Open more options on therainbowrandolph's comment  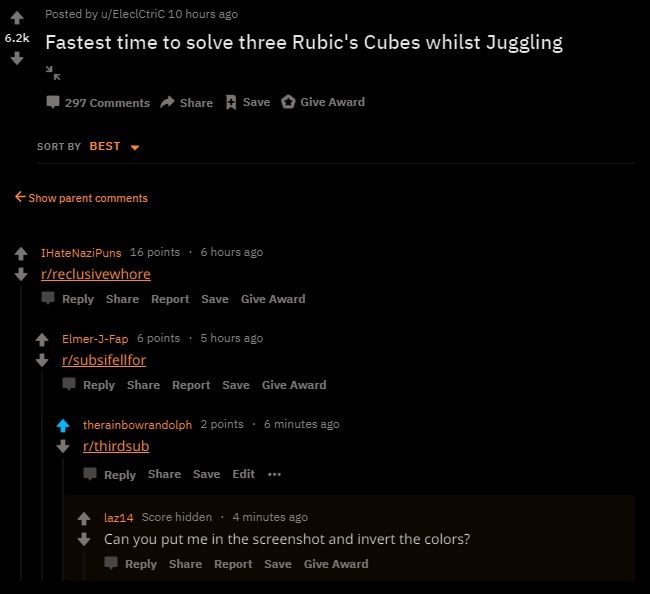click(x=274, y=474)
